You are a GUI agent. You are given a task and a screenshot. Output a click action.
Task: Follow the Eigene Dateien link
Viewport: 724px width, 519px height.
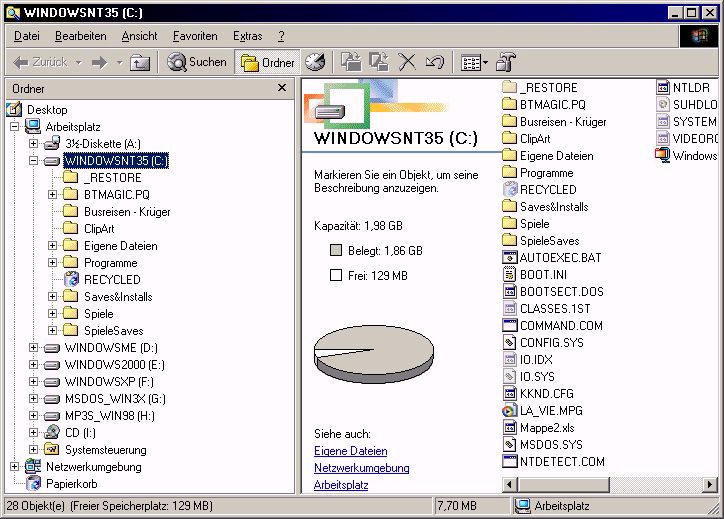[350, 451]
